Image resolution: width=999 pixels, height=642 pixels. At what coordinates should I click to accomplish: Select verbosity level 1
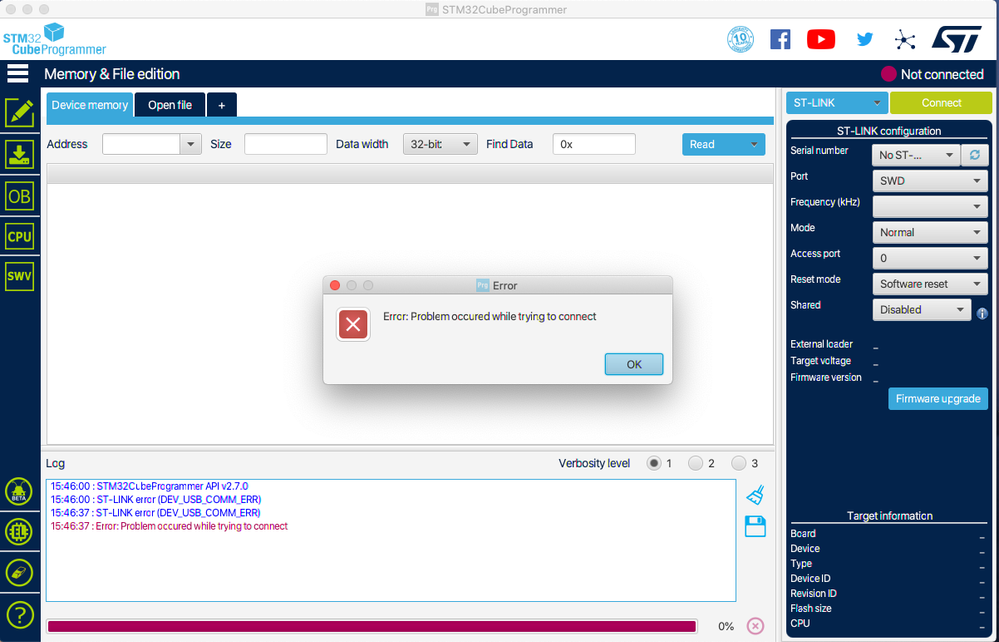[654, 463]
